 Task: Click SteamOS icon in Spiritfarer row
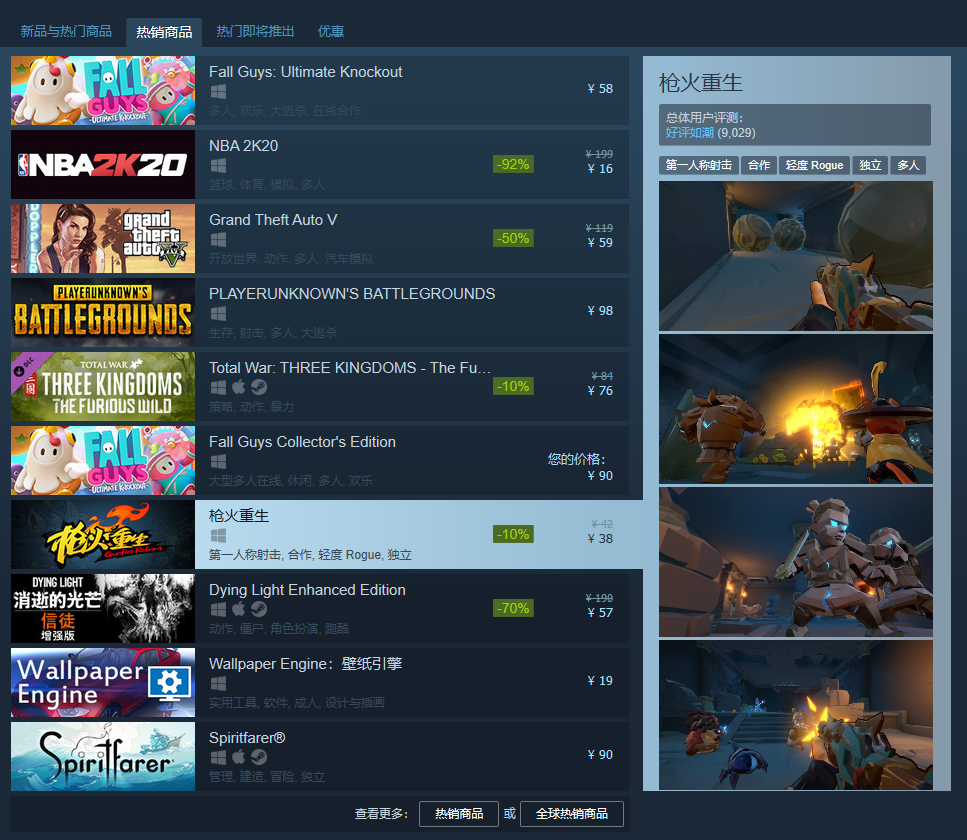(x=259, y=757)
